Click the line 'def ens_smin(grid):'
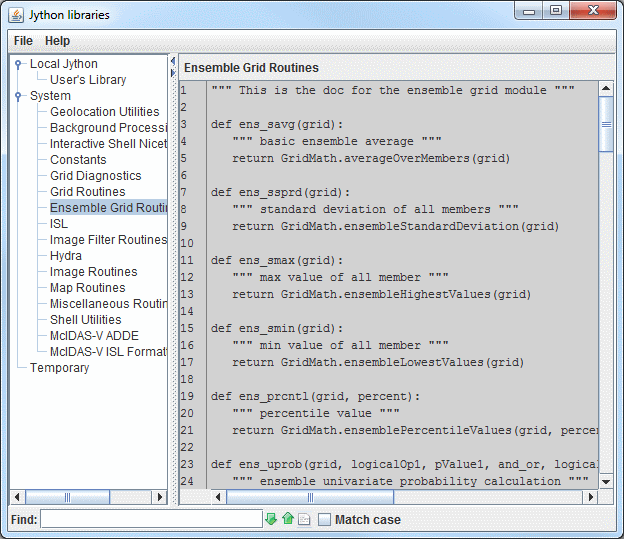The height and width of the screenshot is (539, 624). tap(277, 328)
